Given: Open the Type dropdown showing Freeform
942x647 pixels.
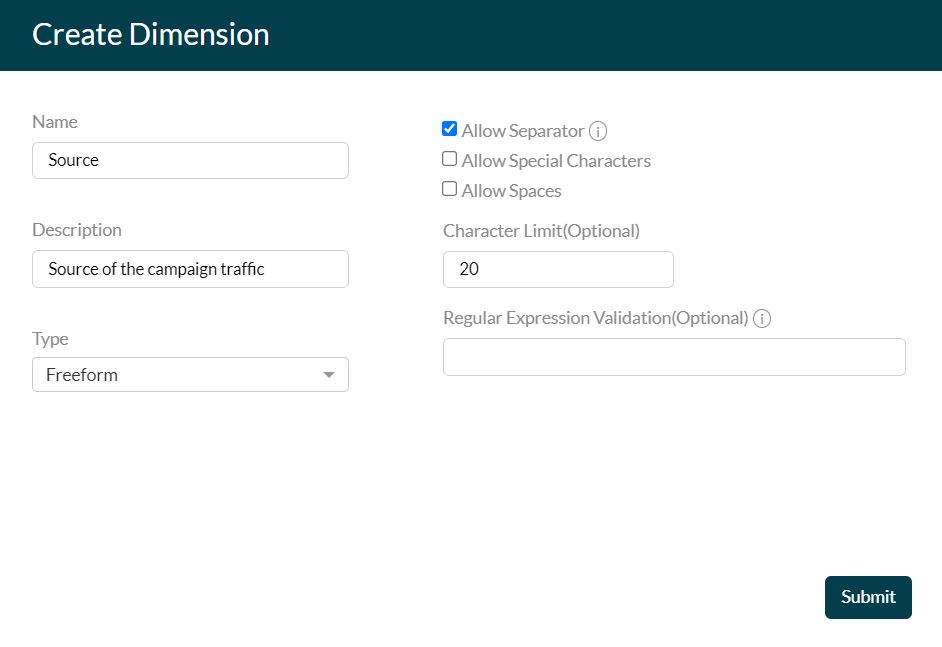Looking at the screenshot, I should (x=190, y=374).
